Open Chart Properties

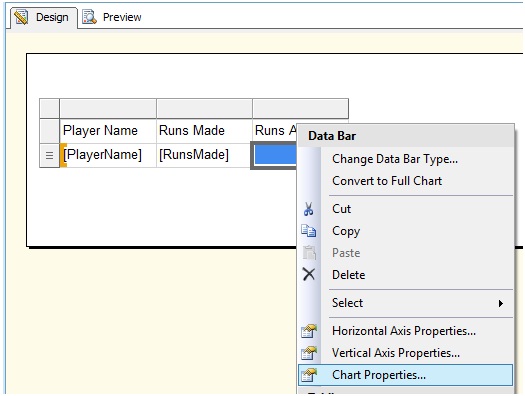405,375
